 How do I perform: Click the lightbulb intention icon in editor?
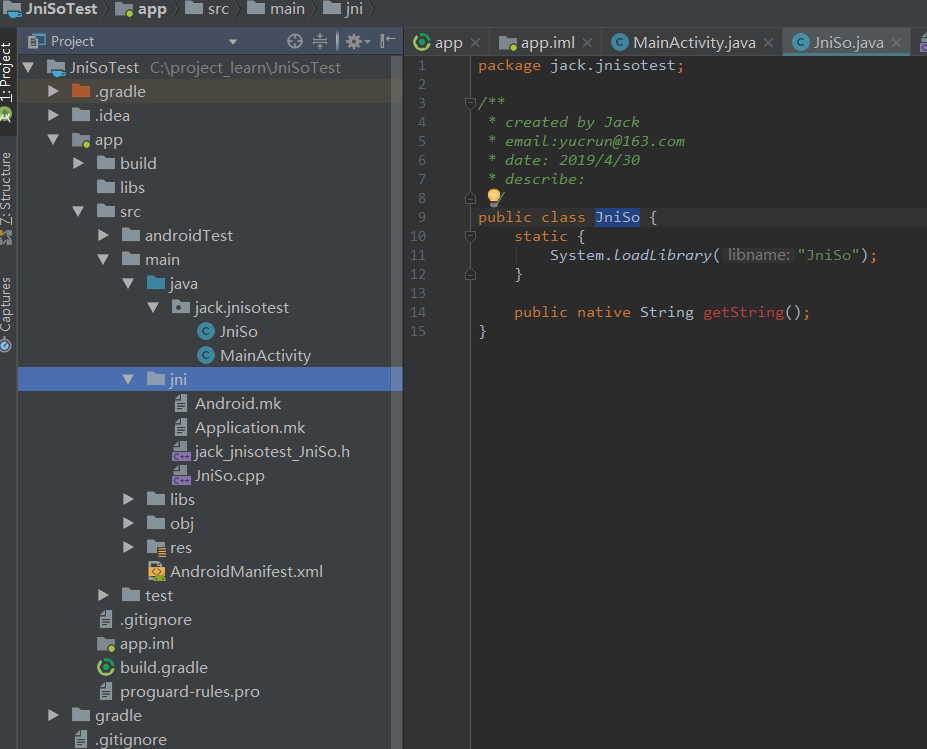[493, 197]
